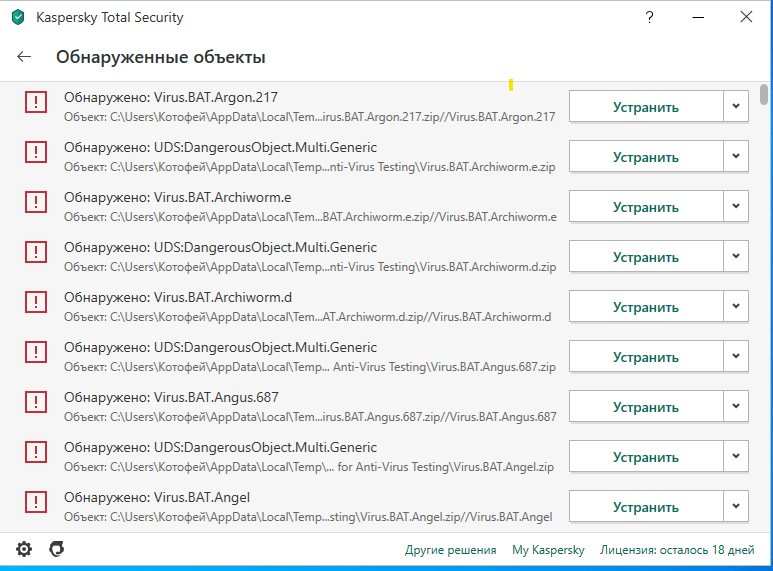Viewport: 773px width, 571px height.
Task: Click alert icon beside the Angel.zip row
Action: point(36,452)
